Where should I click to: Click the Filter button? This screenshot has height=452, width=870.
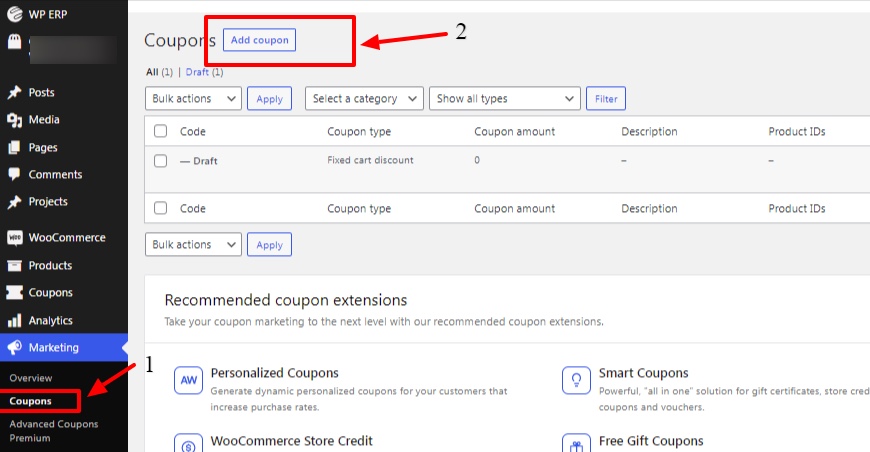(x=606, y=99)
